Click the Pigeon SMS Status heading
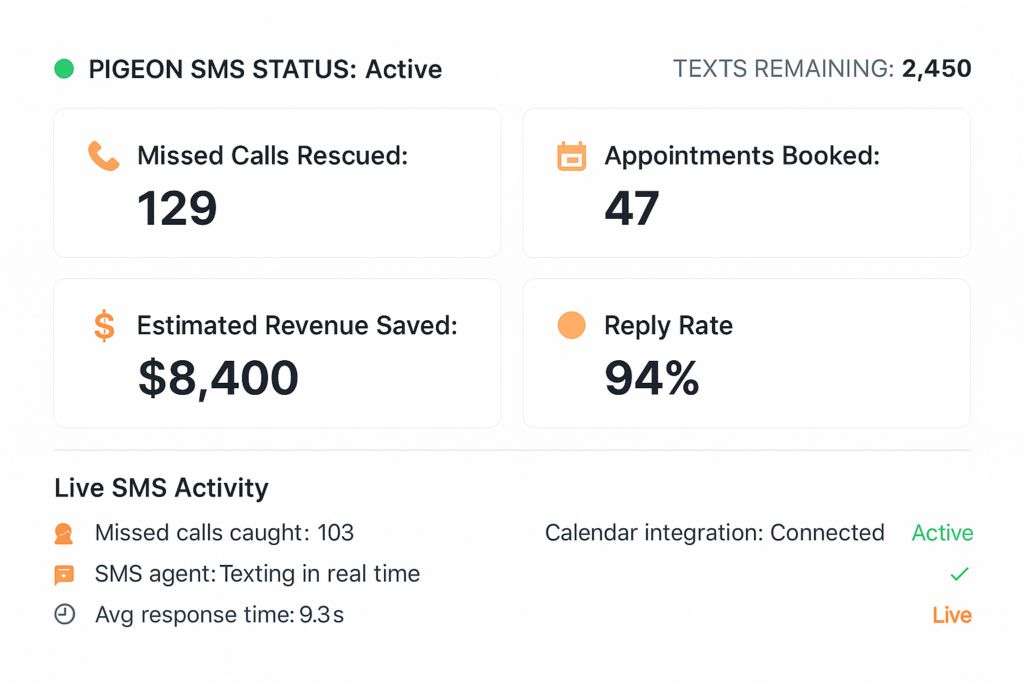This screenshot has height=683, width=1024. [x=265, y=69]
